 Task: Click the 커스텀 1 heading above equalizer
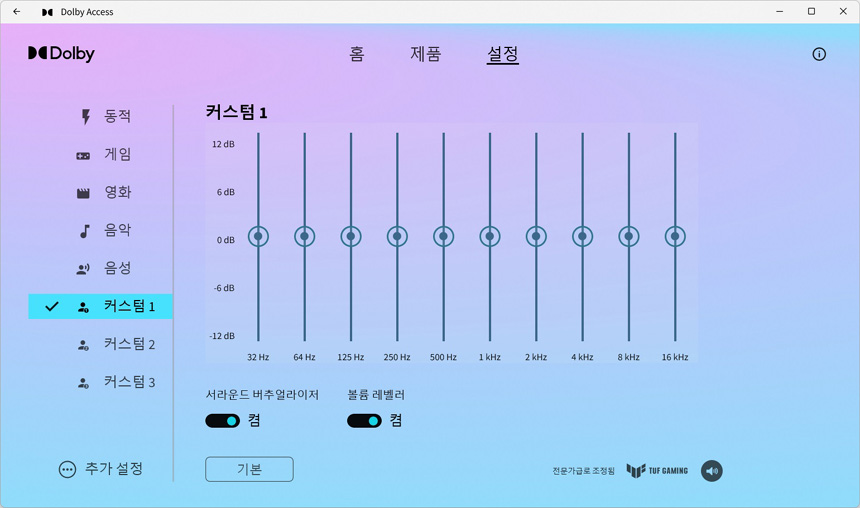[x=236, y=112]
